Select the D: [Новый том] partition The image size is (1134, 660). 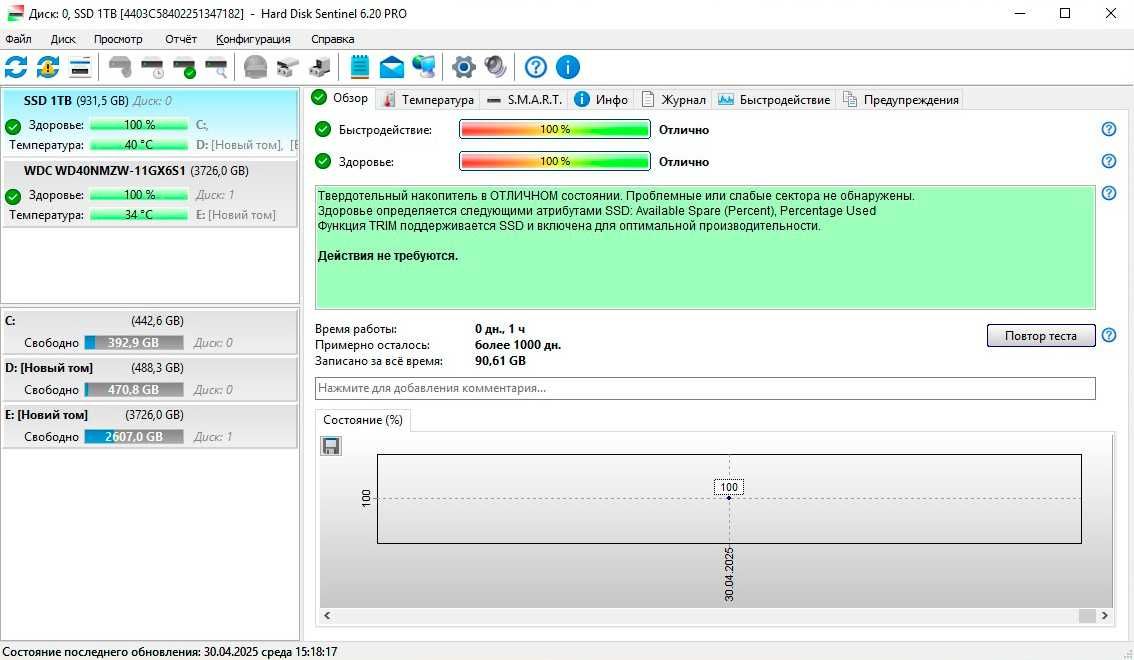pos(150,379)
